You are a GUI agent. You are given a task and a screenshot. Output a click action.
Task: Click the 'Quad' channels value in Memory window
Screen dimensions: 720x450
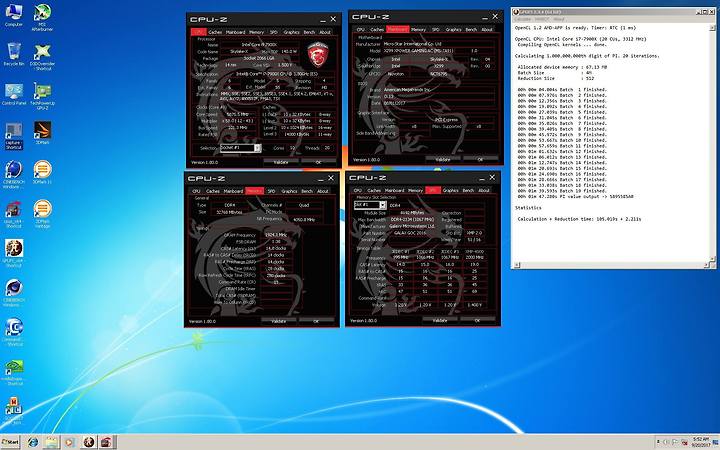click(304, 205)
